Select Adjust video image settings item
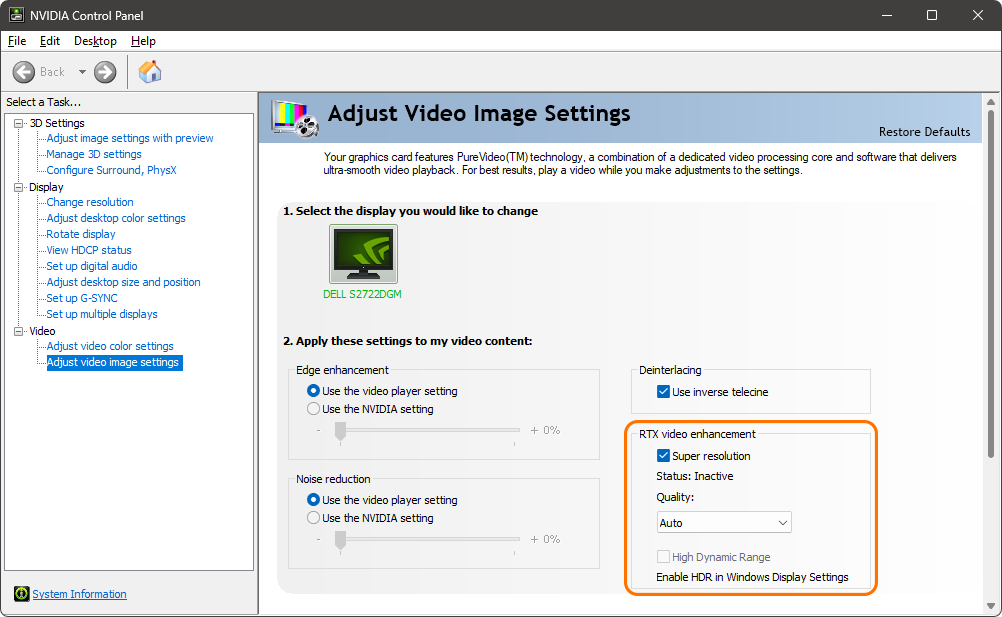The height and width of the screenshot is (617, 1002). click(114, 362)
